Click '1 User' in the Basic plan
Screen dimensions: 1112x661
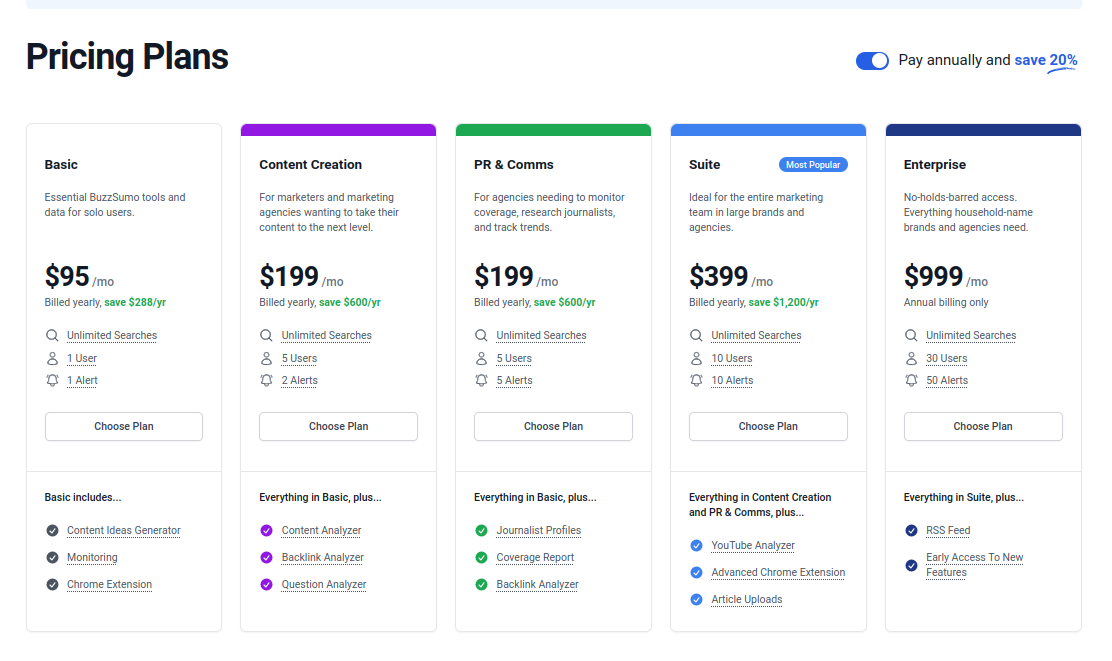click(x=82, y=358)
